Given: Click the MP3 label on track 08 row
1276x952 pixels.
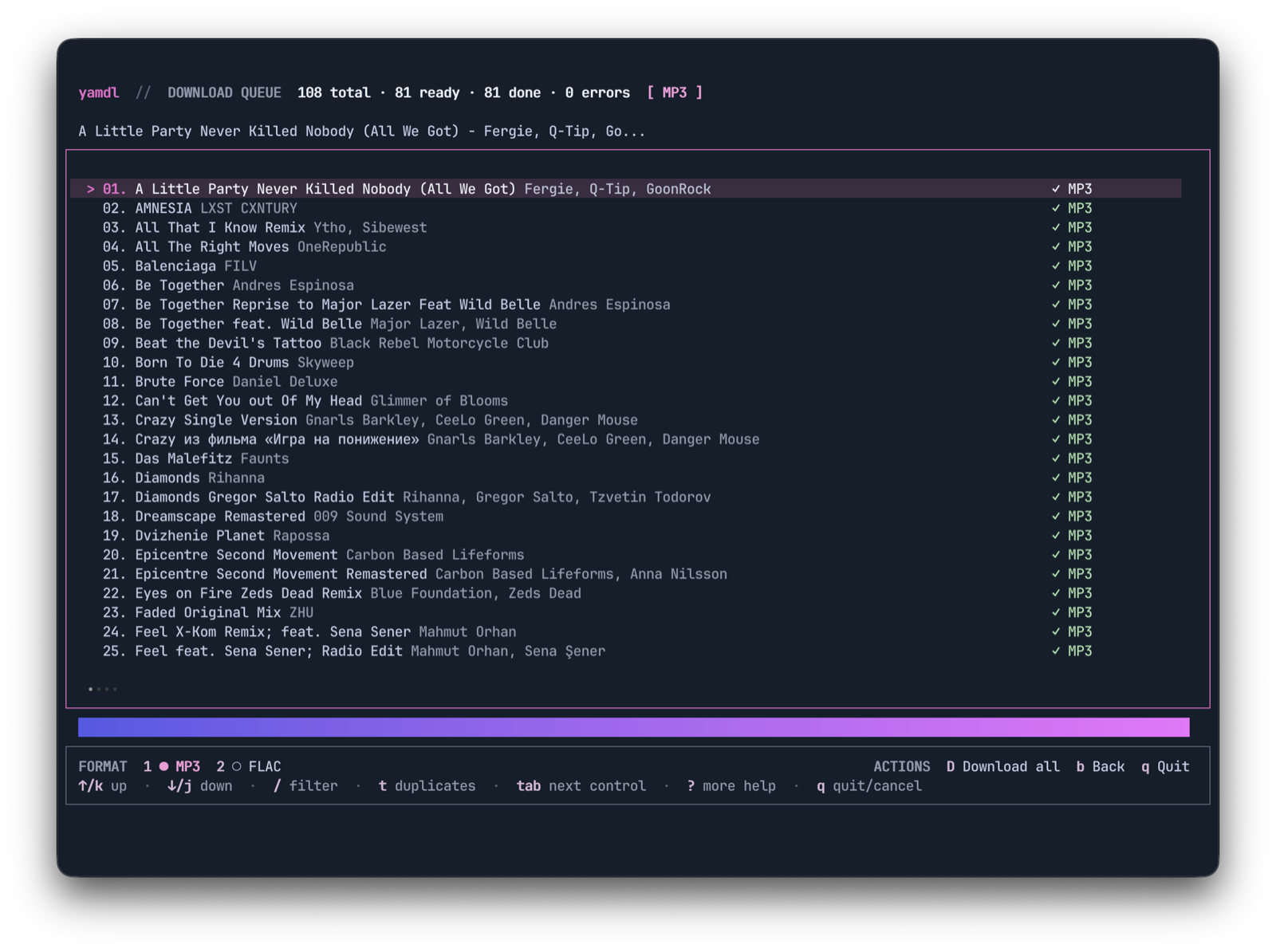Looking at the screenshot, I should 1080,324.
